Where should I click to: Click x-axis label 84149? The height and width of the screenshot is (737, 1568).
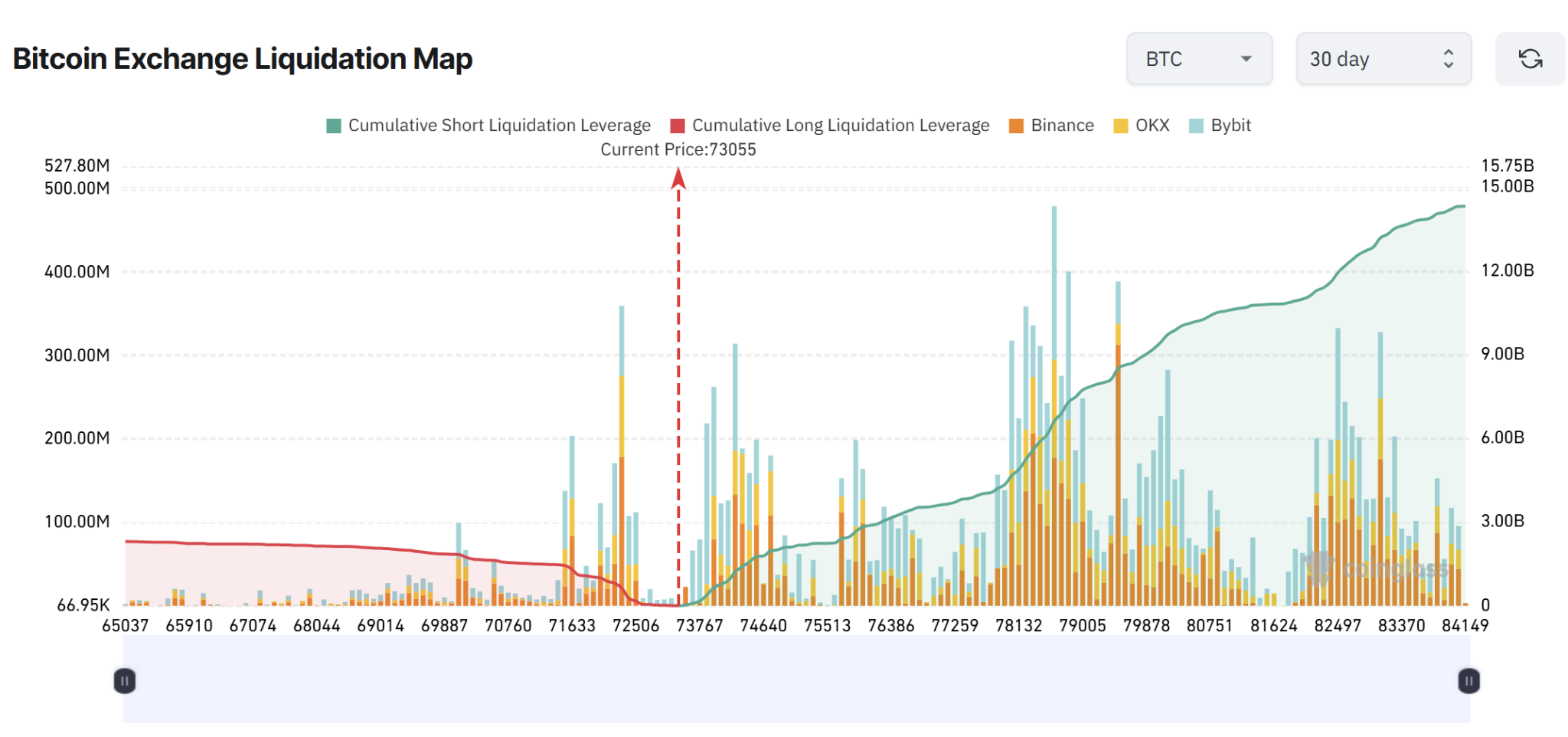[x=1465, y=625]
